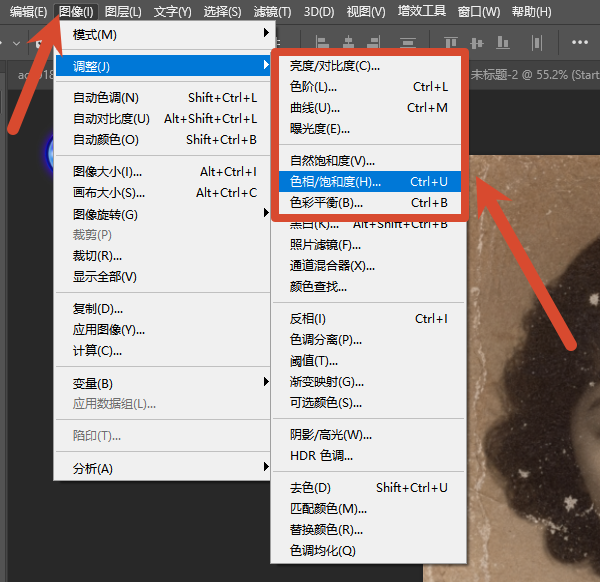Open tool preset dropdown chevron
Image resolution: width=600 pixels, height=582 pixels.
point(16,44)
